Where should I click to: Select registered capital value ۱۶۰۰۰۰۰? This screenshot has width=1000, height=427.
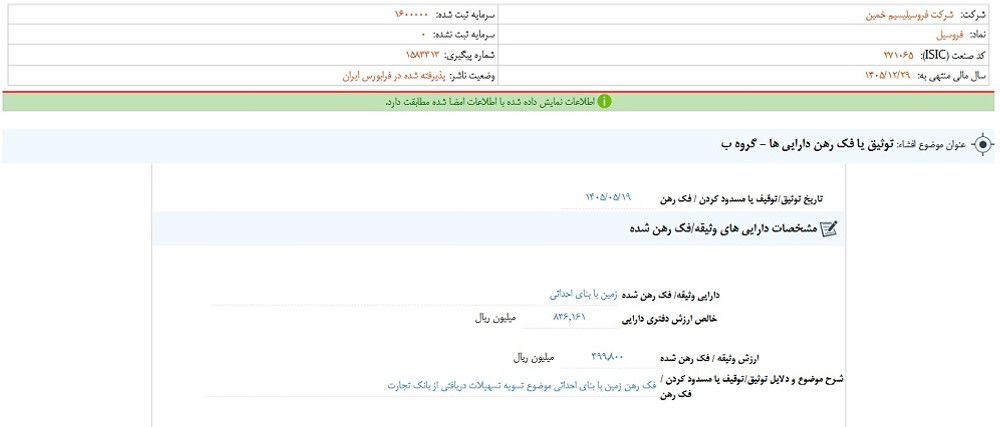(x=412, y=14)
